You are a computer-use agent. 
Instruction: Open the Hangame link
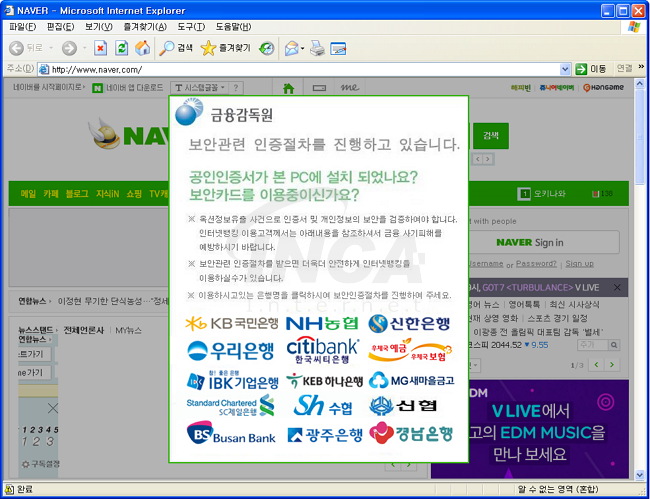pos(603,87)
